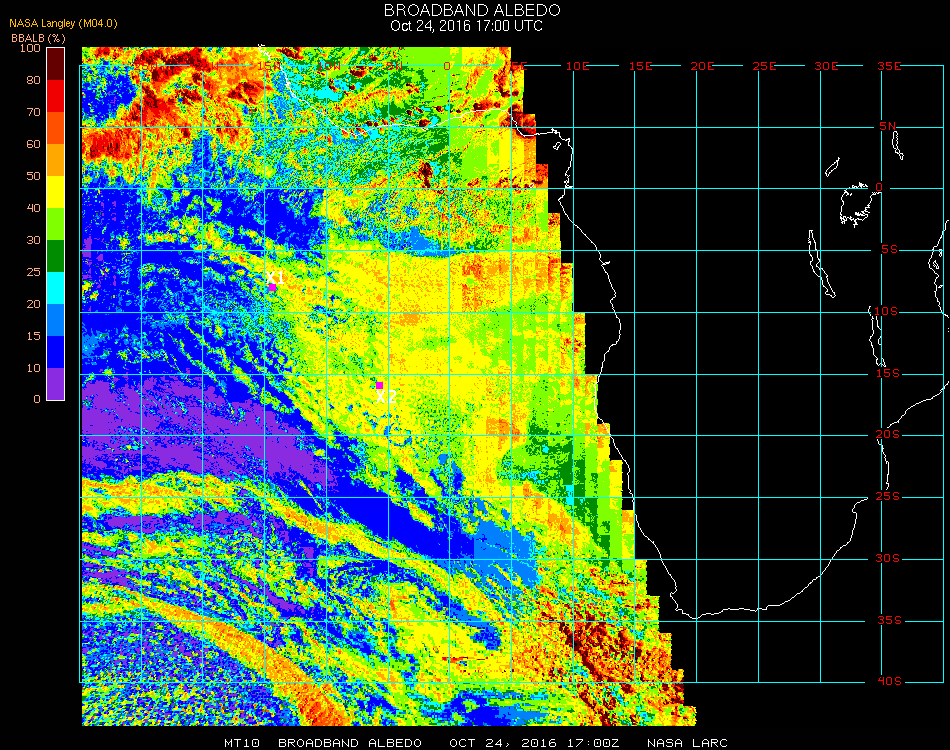This screenshot has height=750, width=950.
Task: Click the 30E longitude grid label
Action: [826, 66]
